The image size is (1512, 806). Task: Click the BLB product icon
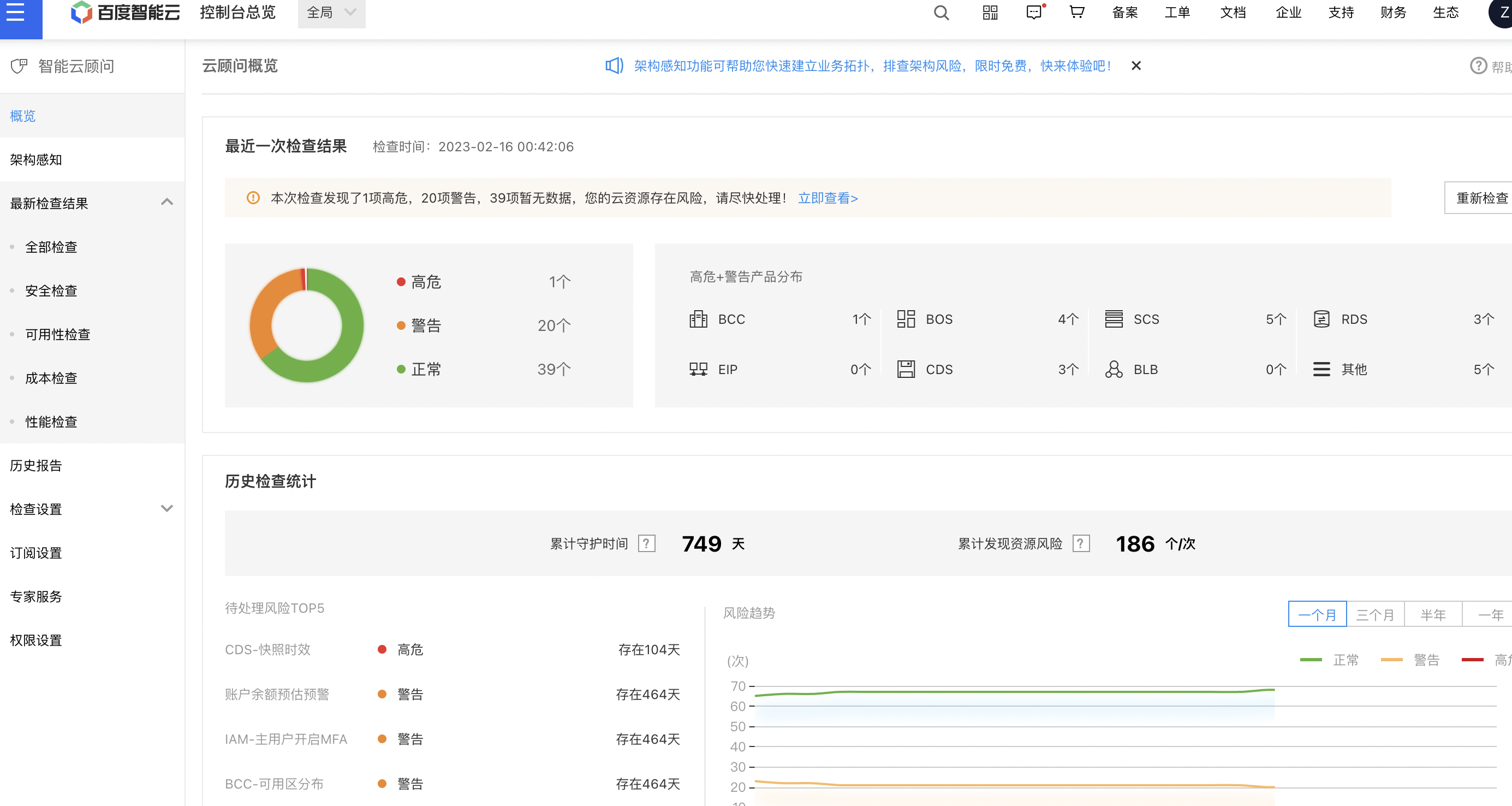(1114, 369)
